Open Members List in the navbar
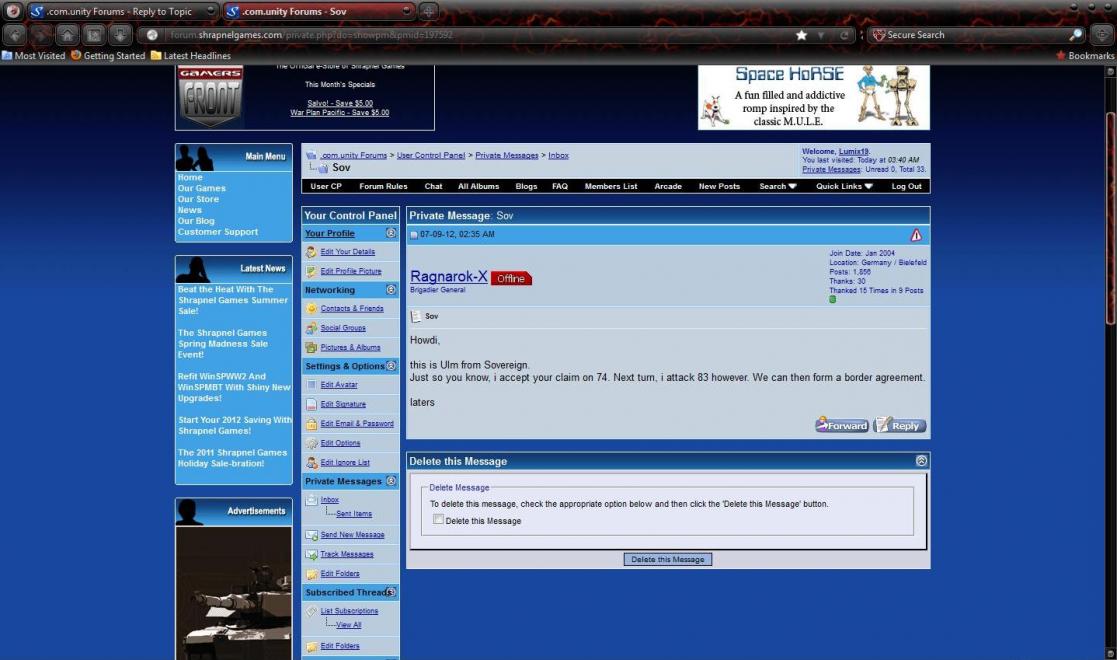1117x660 pixels. [610, 186]
